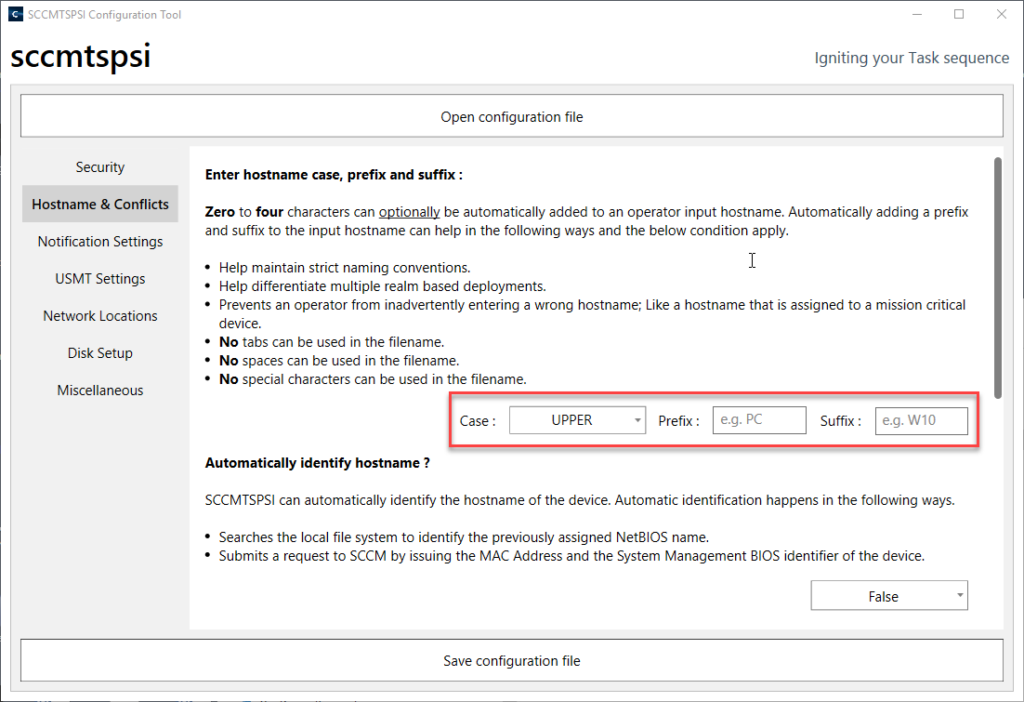Select the Disk Setup tab
Image resolution: width=1024 pixels, height=702 pixels.
pyautogui.click(x=100, y=353)
